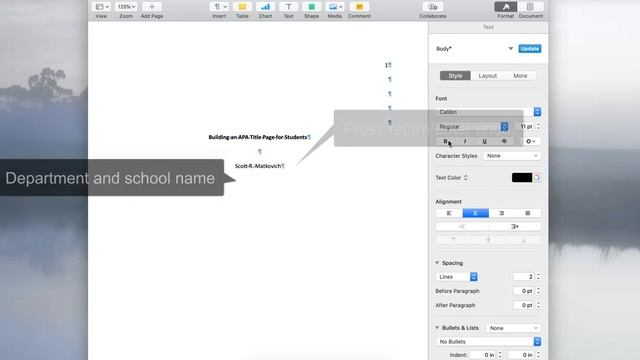The image size is (640, 360).
Task: Open the View options in toolbar
Action: pyautogui.click(x=101, y=7)
